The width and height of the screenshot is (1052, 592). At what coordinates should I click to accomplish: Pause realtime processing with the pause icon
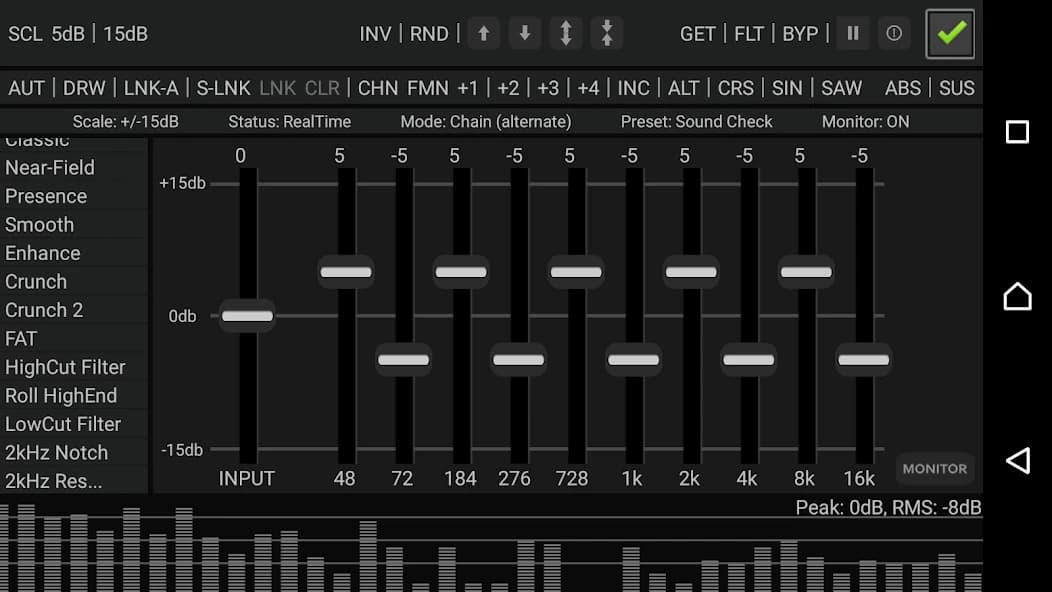(x=852, y=33)
